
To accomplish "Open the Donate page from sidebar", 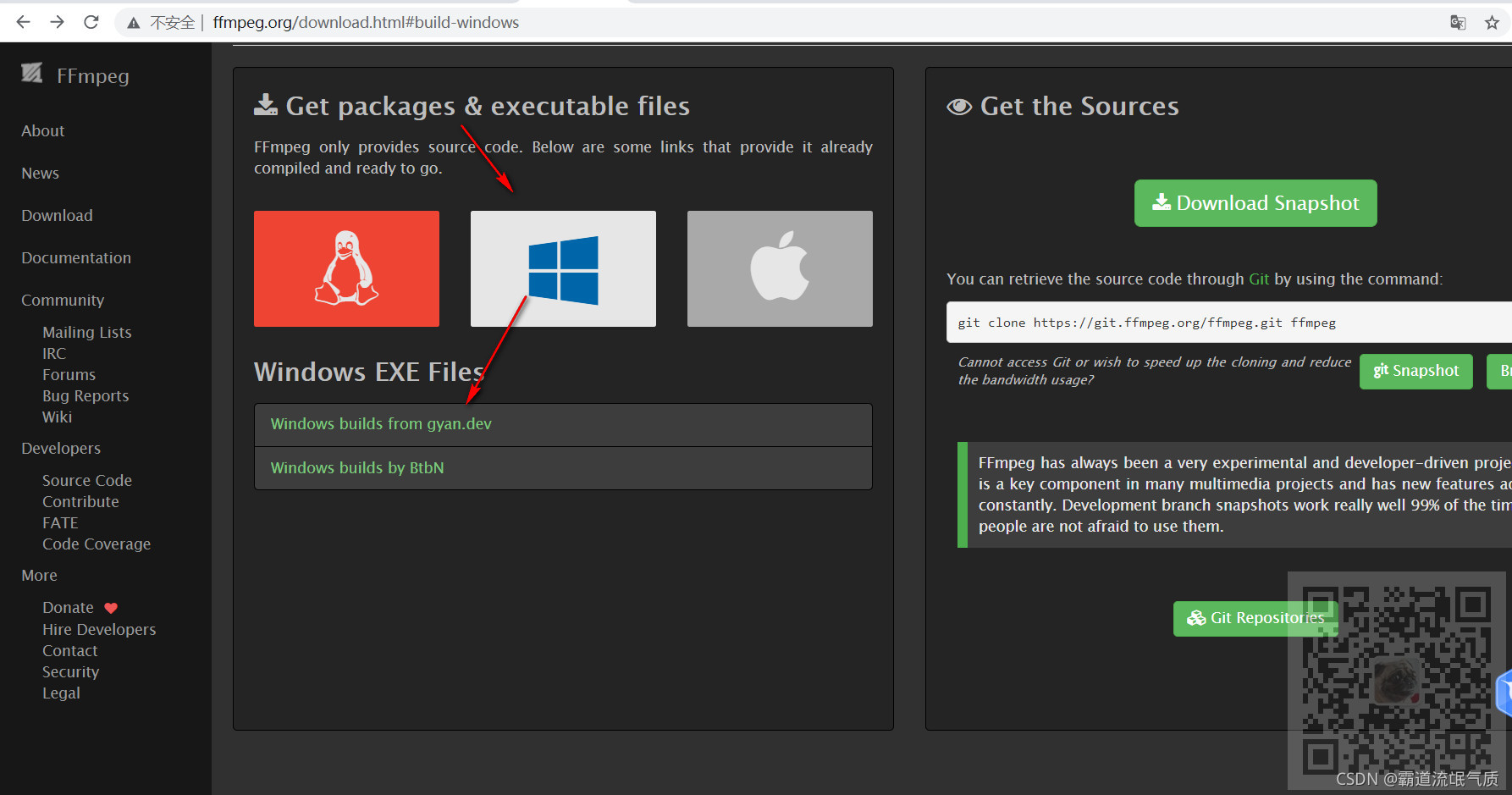I will [68, 607].
